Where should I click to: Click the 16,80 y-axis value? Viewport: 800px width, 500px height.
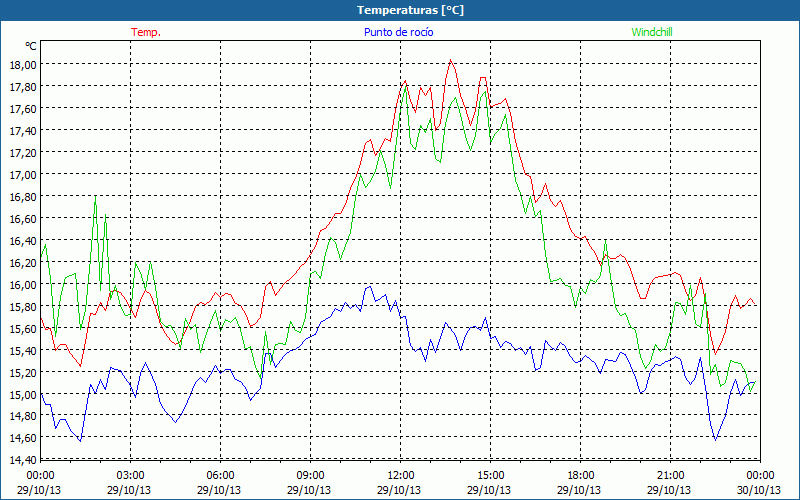(23, 196)
